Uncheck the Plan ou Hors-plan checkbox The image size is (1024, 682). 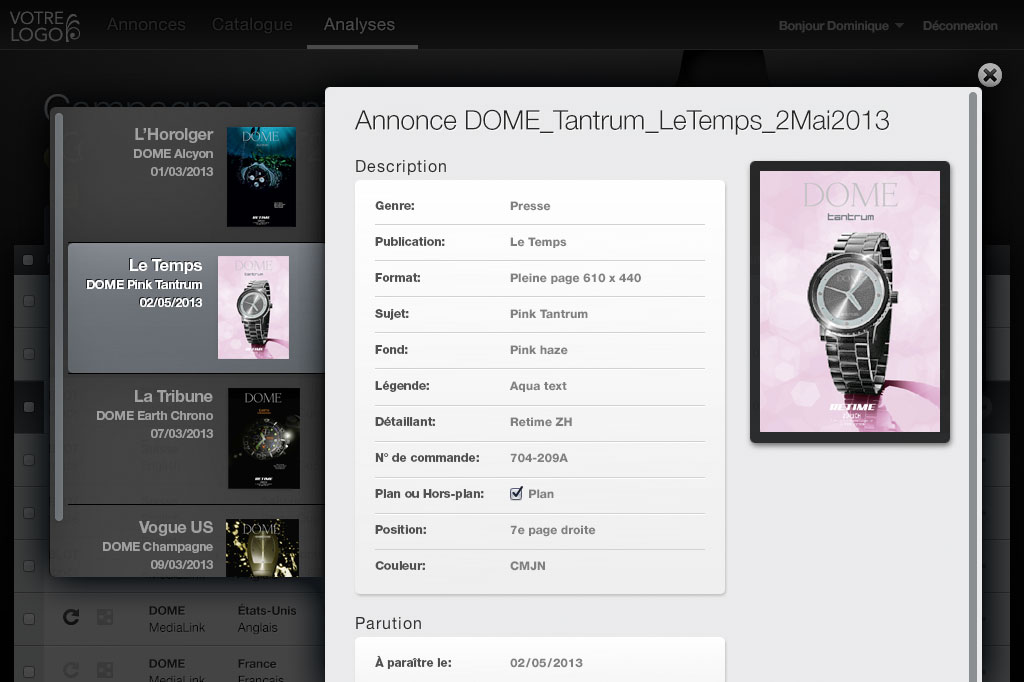pos(517,493)
